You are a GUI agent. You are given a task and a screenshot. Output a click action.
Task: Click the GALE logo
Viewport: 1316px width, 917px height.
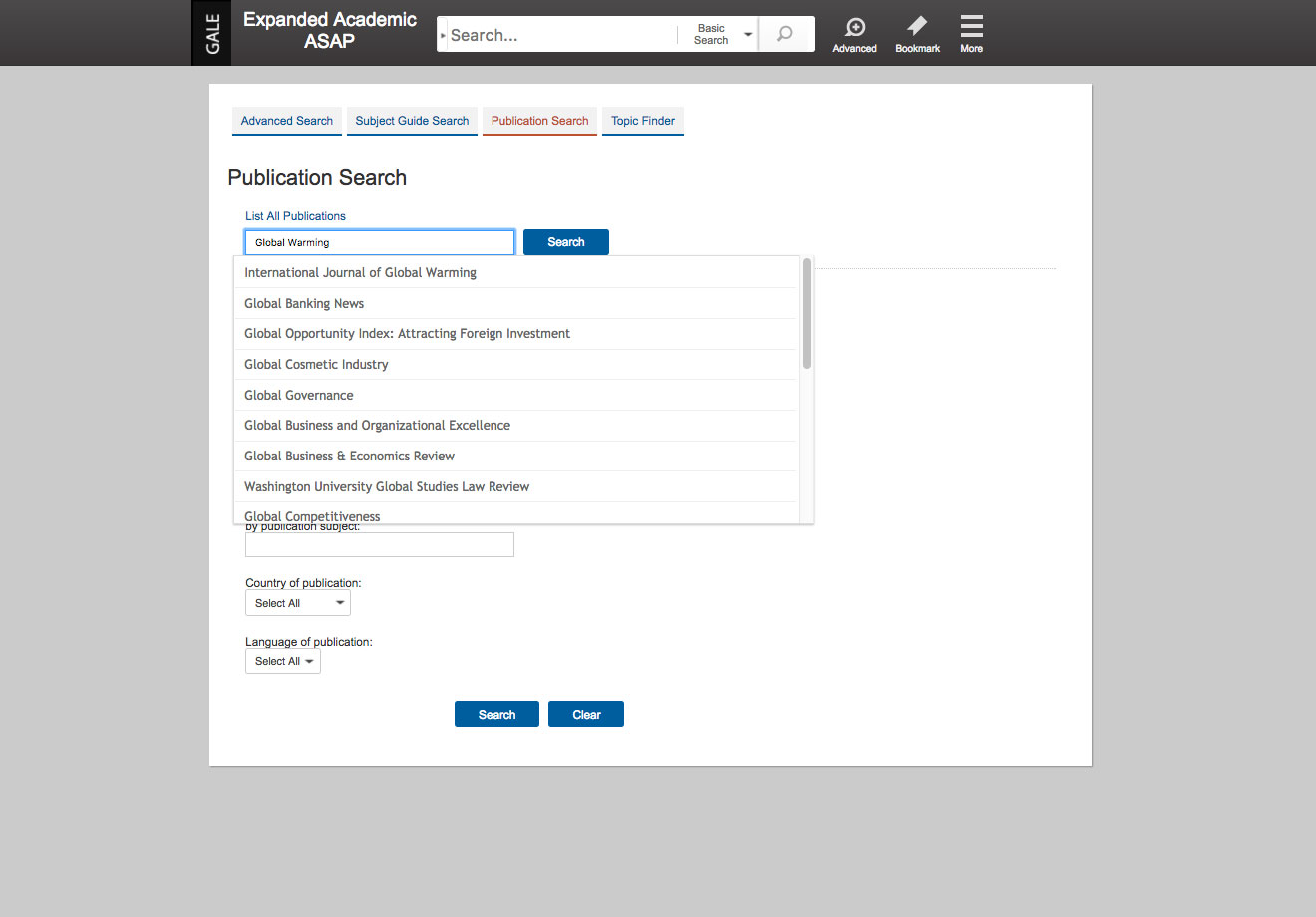pyautogui.click(x=211, y=33)
